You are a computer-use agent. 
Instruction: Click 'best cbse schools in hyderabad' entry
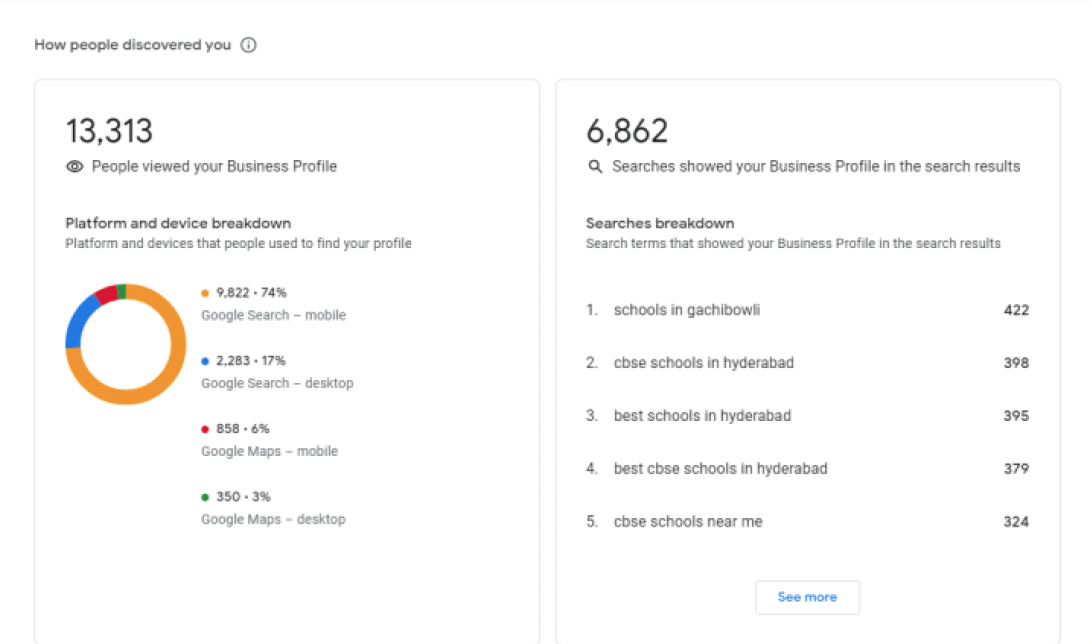[x=720, y=468]
